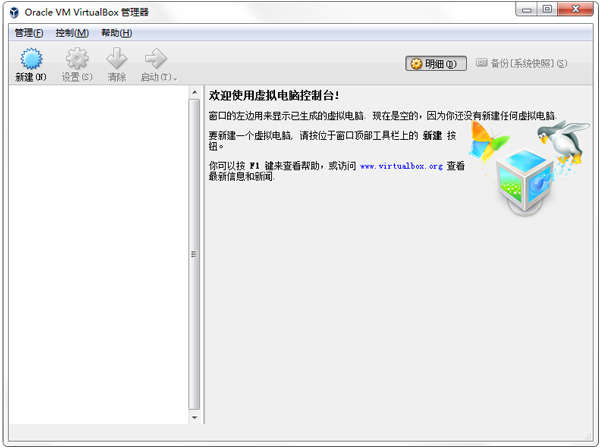Click the resize grip at window corner
600x448 pixels.
point(589,436)
